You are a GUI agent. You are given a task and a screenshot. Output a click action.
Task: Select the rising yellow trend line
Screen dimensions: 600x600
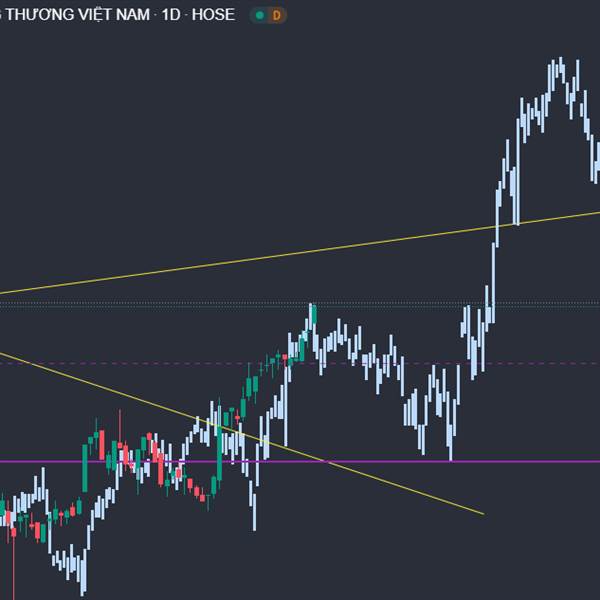coord(300,253)
